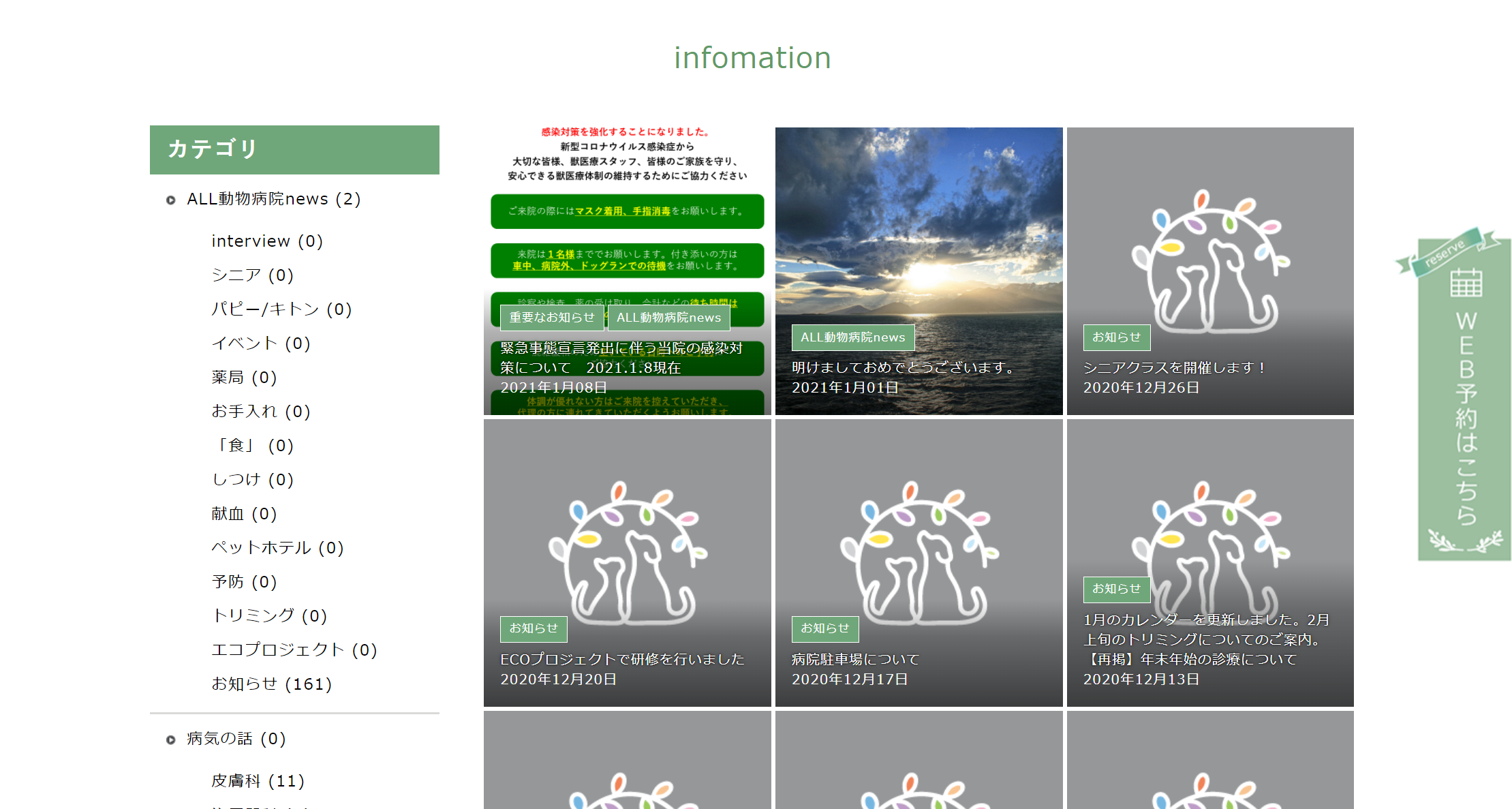Click the カテゴリ sidebar header
Screen dimensions: 1512x809
coord(294,150)
